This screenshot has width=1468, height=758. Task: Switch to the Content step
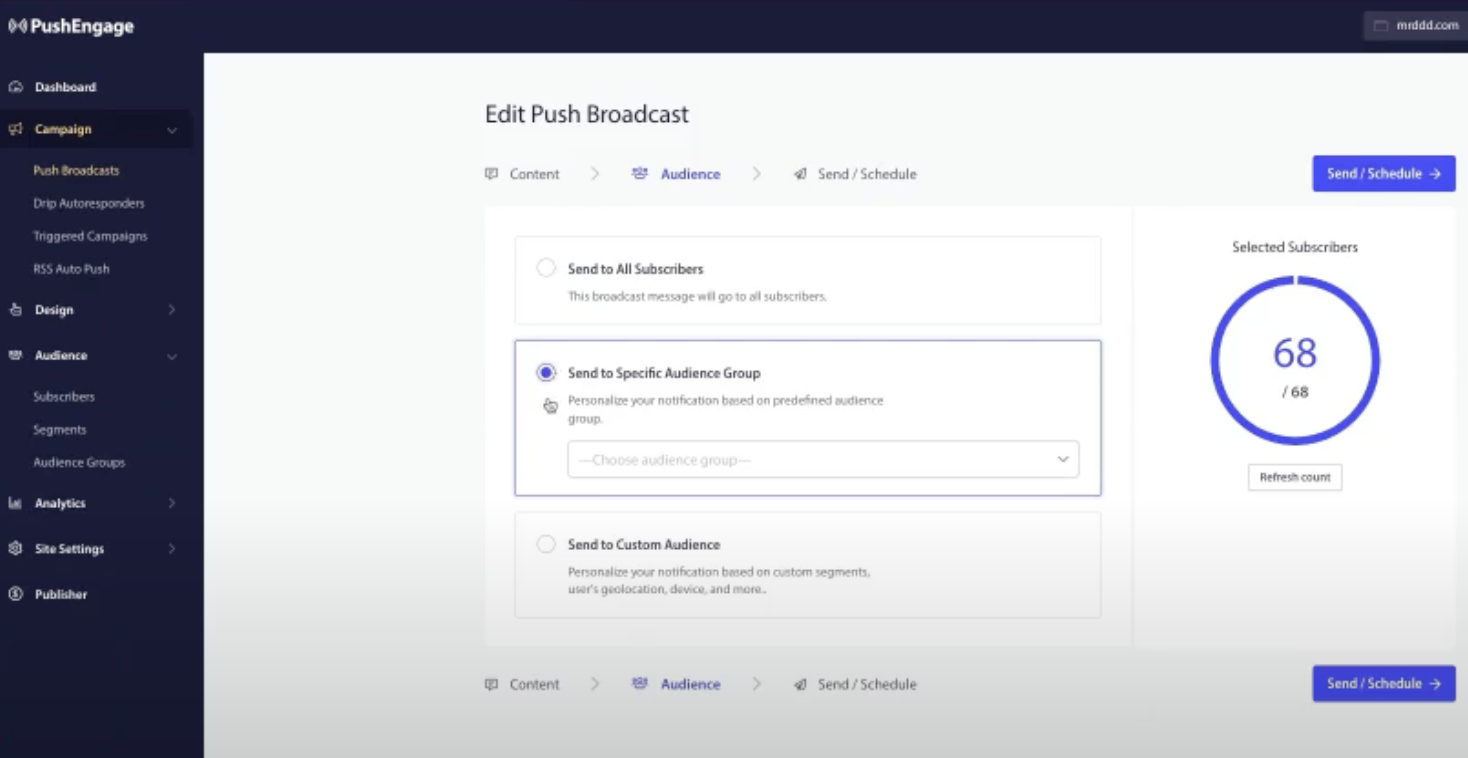(534, 173)
